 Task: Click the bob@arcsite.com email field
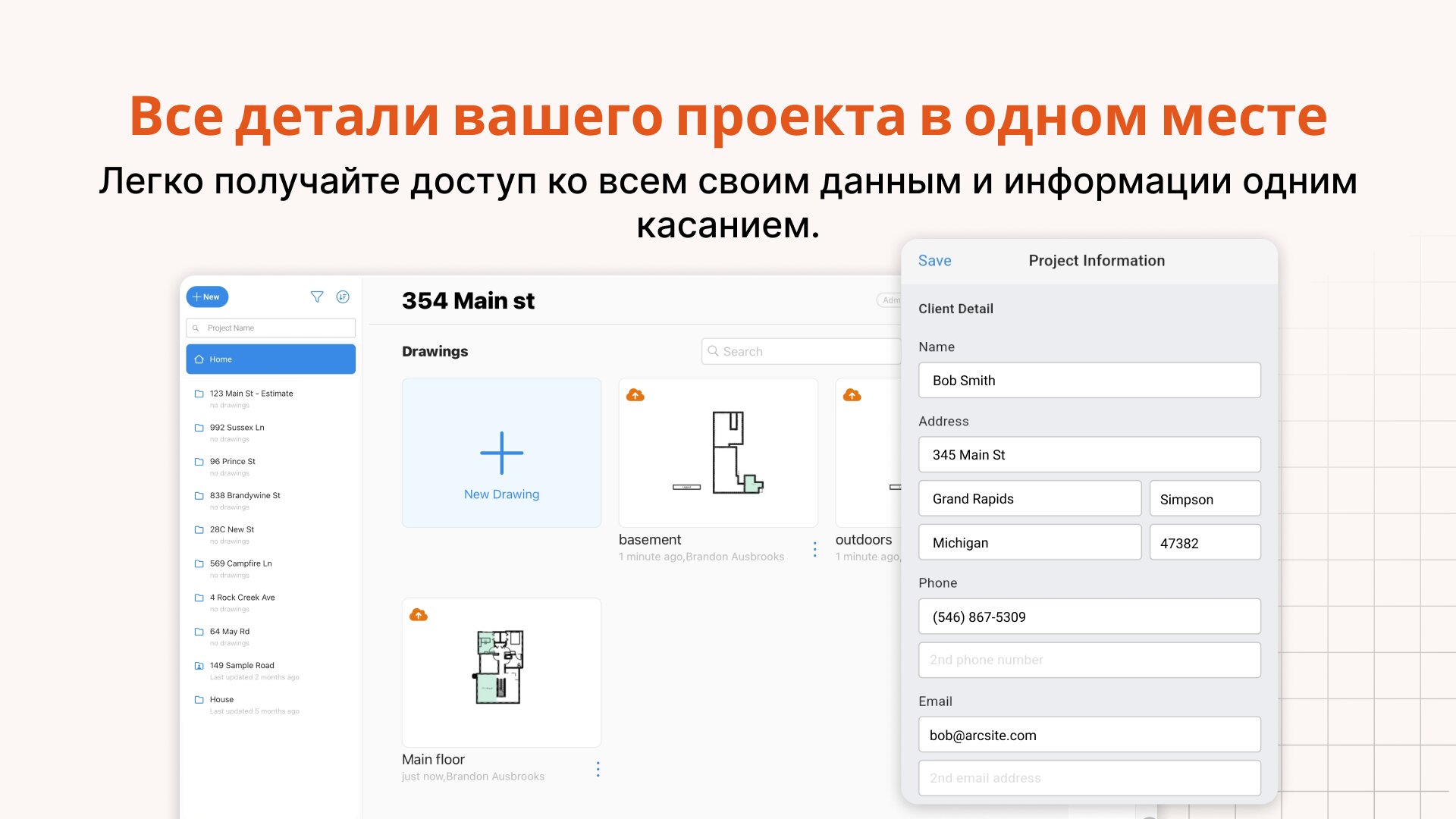click(1089, 736)
